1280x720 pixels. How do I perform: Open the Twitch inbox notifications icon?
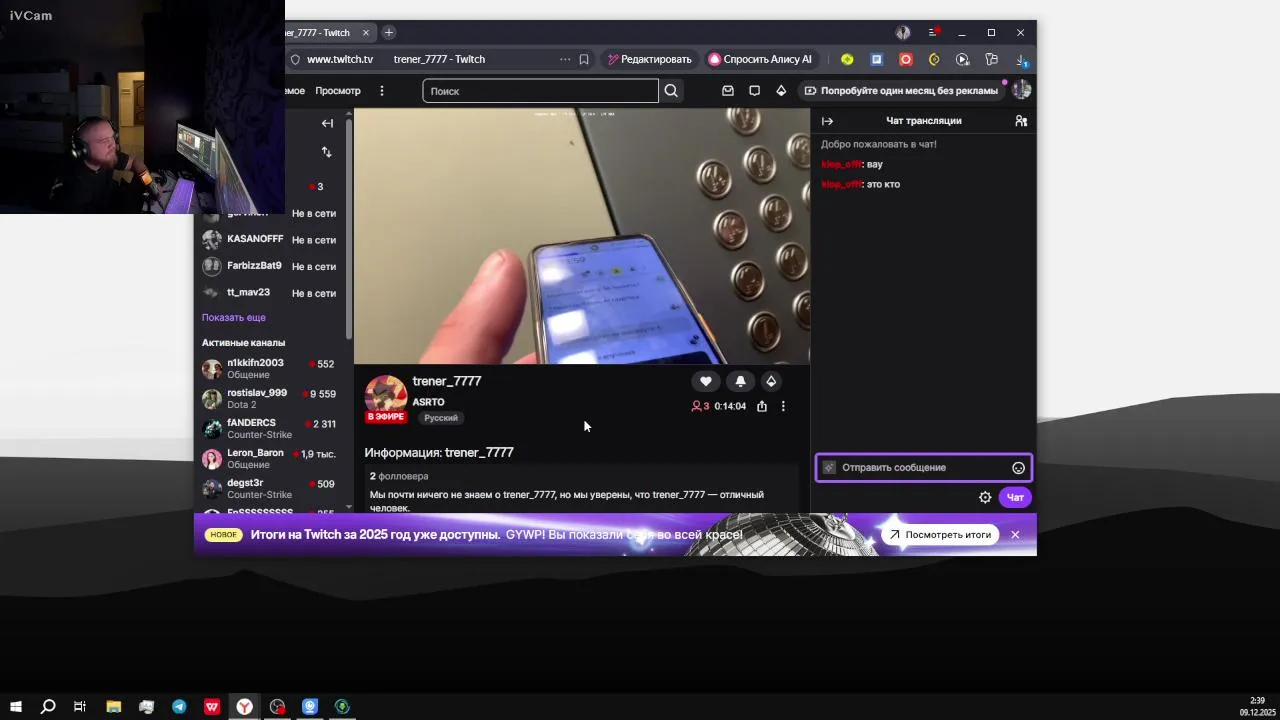coord(728,91)
